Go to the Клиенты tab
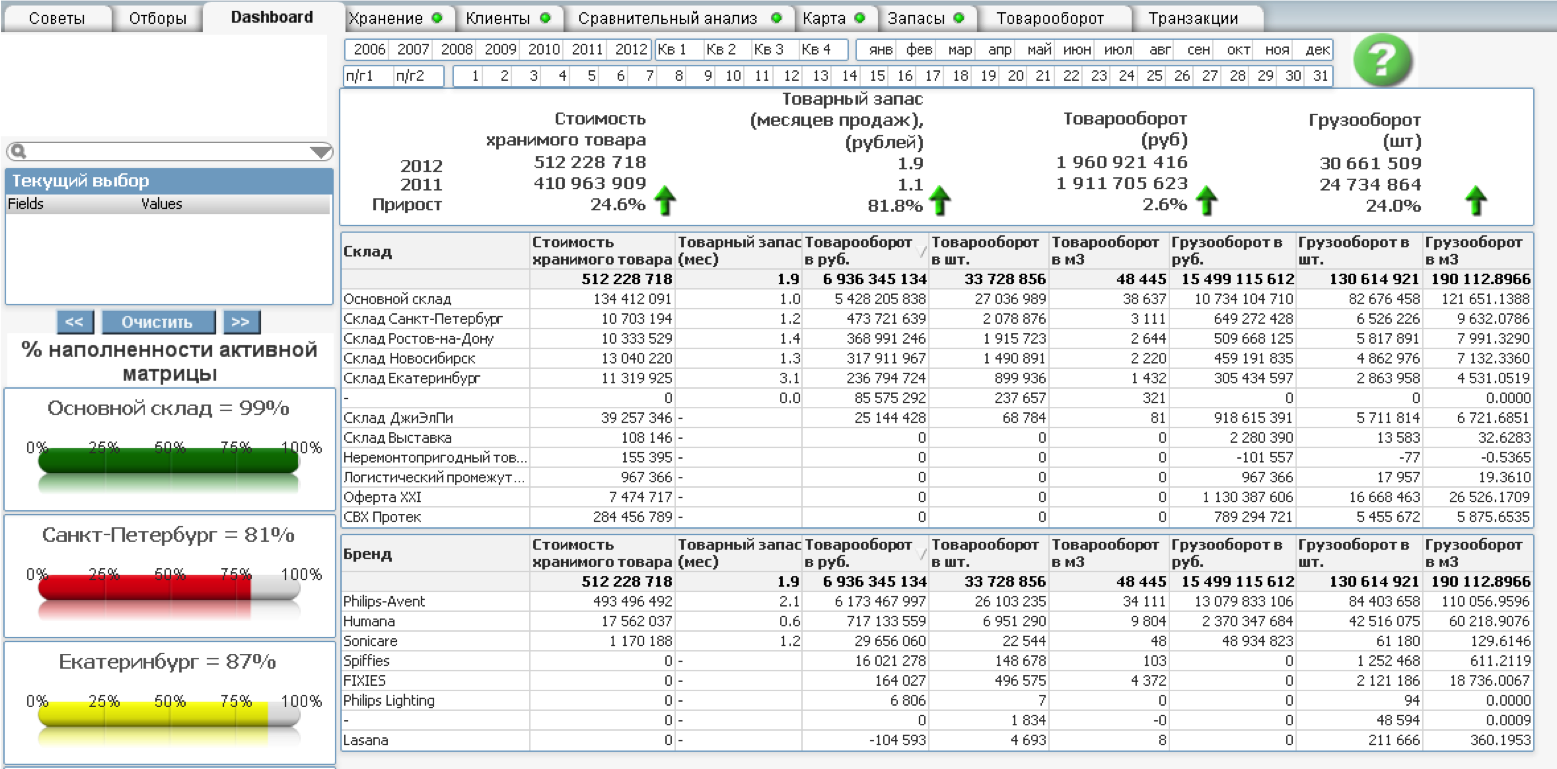Viewport: 1557px width, 769px height. 509,18
